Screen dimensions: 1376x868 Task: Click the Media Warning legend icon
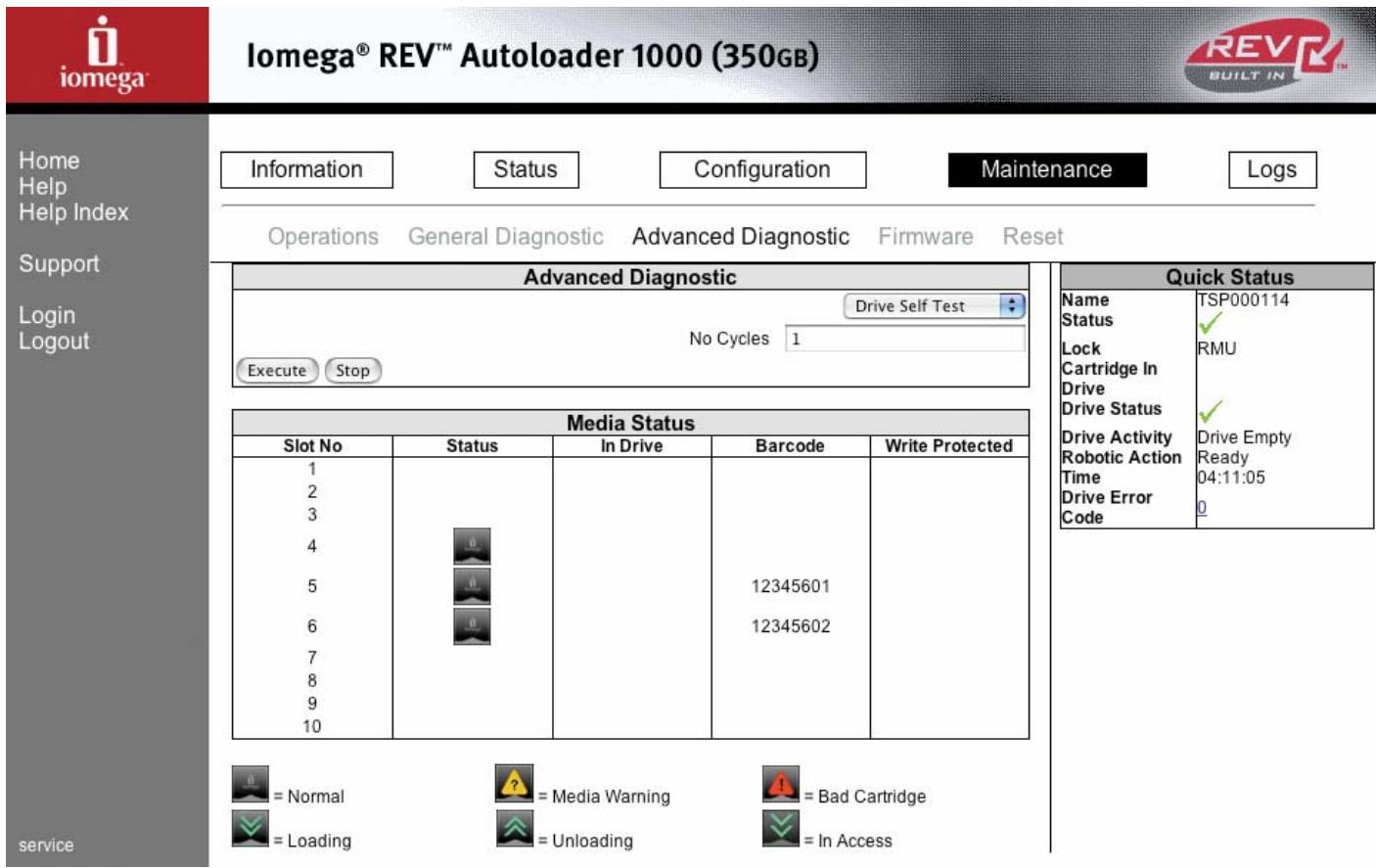(x=514, y=785)
